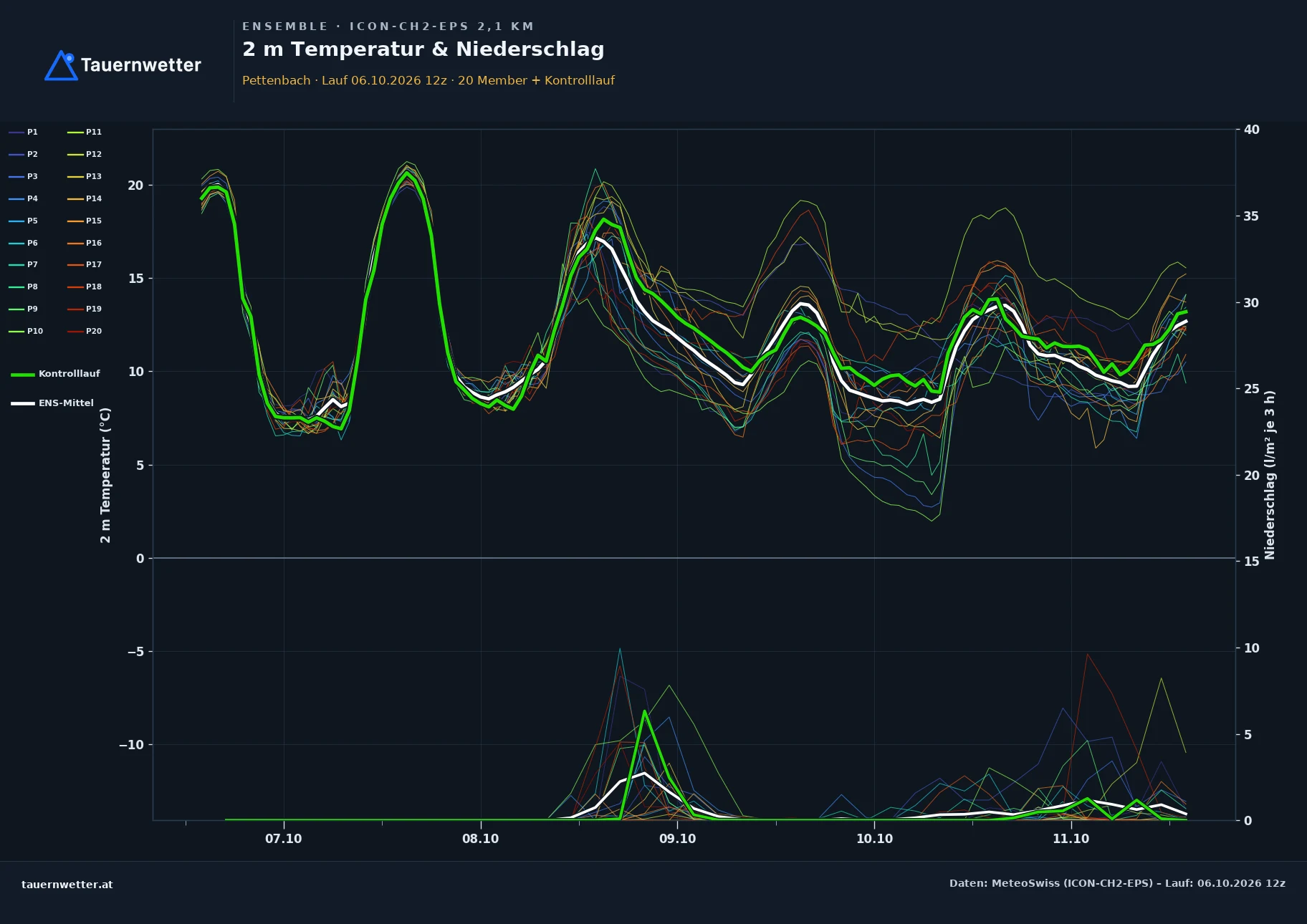This screenshot has width=1307, height=924.
Task: Select the P20 legend entry
Action: pyautogui.click(x=85, y=331)
